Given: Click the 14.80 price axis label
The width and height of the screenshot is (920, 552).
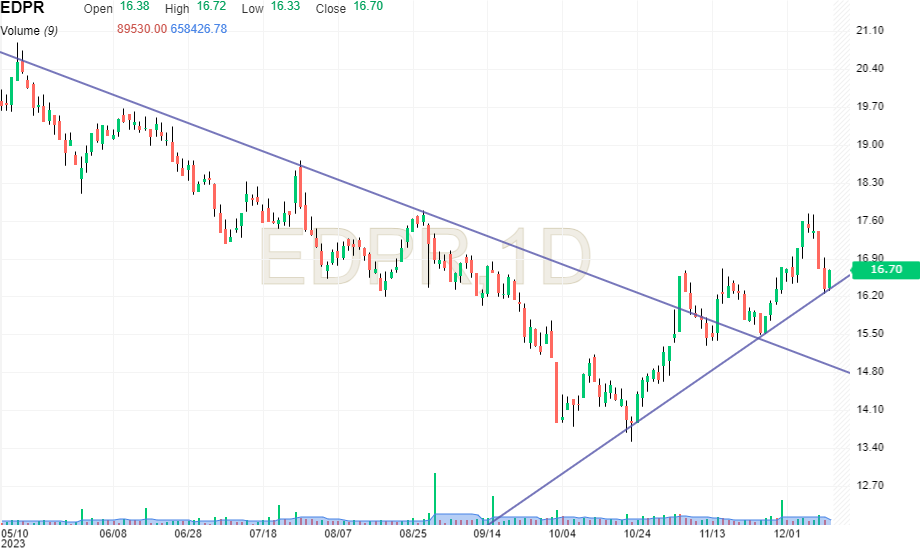Looking at the screenshot, I should point(870,371).
